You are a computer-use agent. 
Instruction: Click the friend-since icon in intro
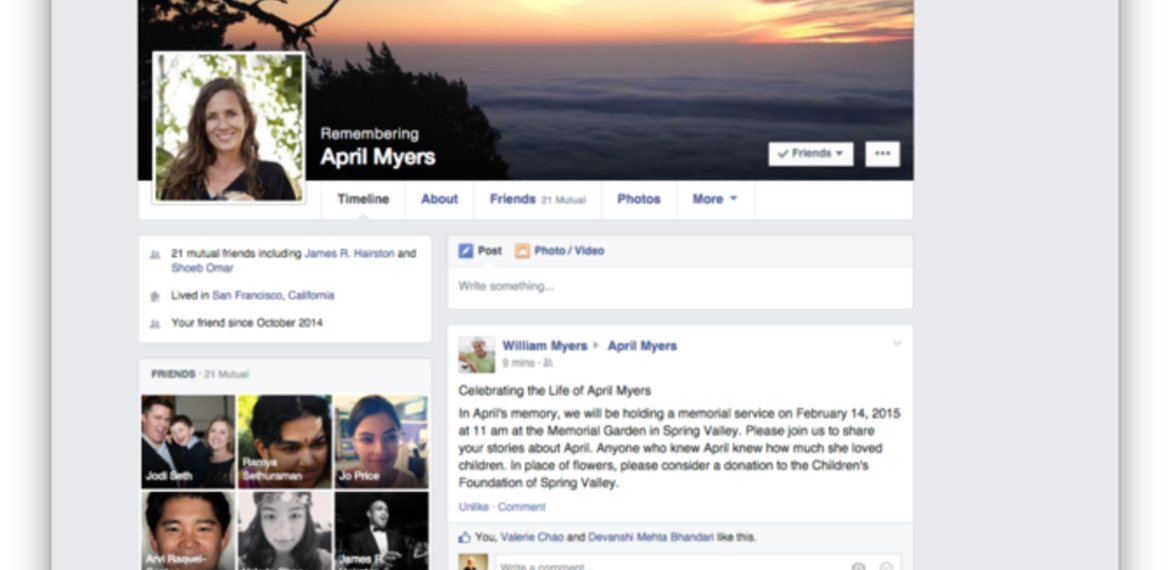[155, 324]
